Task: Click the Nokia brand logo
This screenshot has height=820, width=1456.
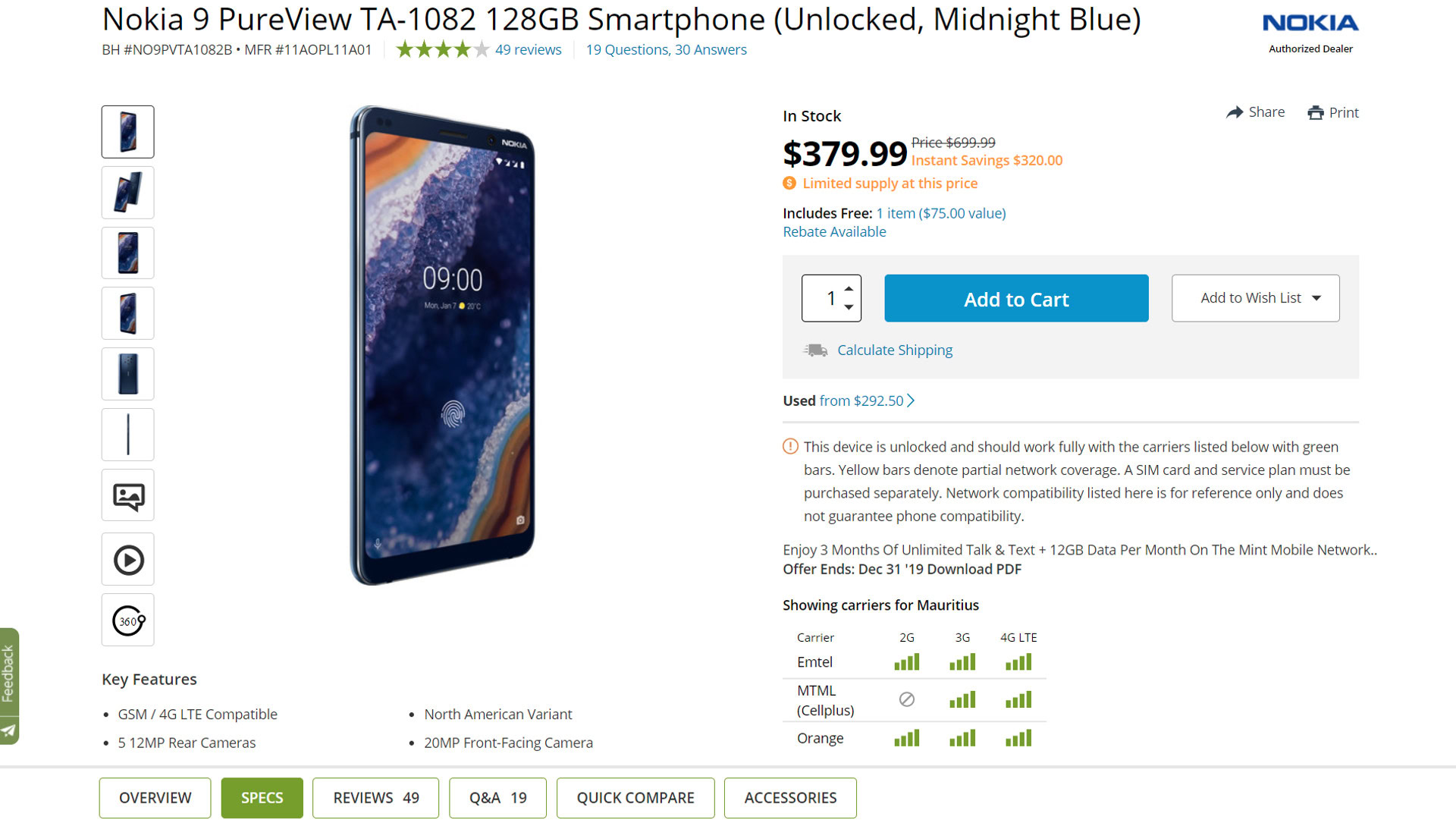Action: click(x=1310, y=24)
